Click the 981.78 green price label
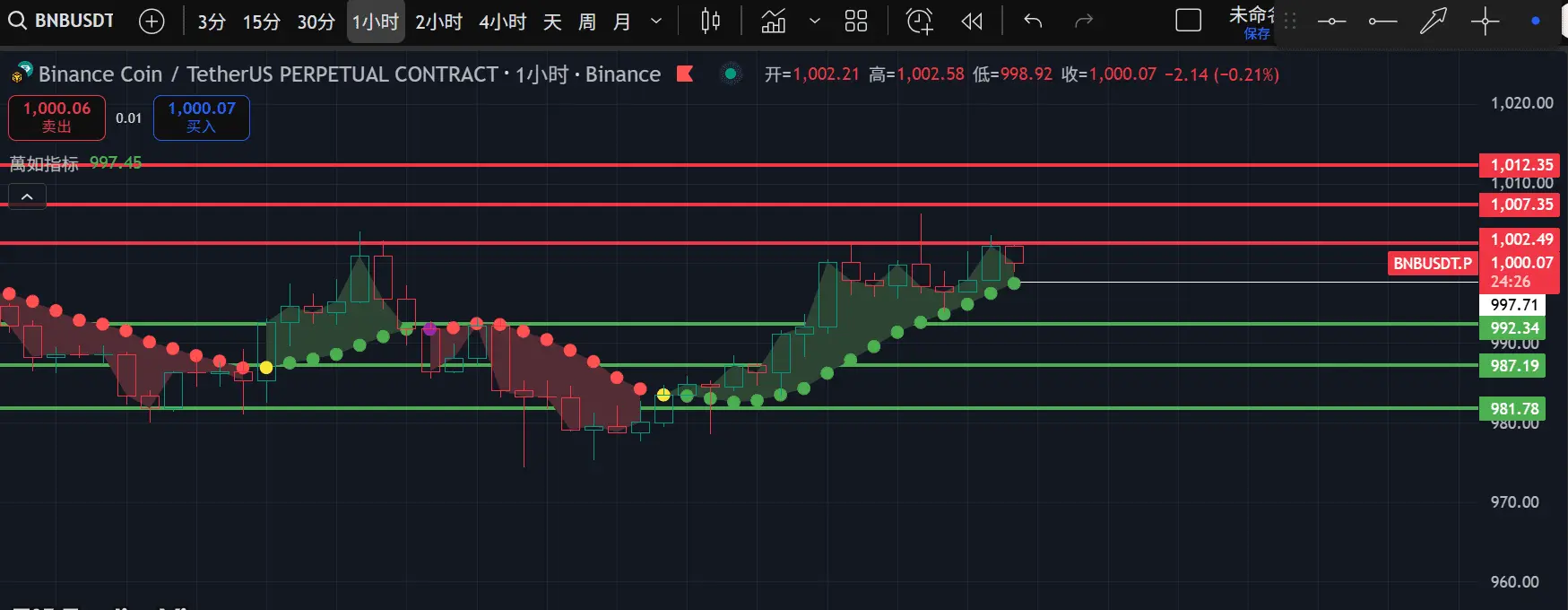Viewport: 1568px width, 610px height. click(1513, 409)
